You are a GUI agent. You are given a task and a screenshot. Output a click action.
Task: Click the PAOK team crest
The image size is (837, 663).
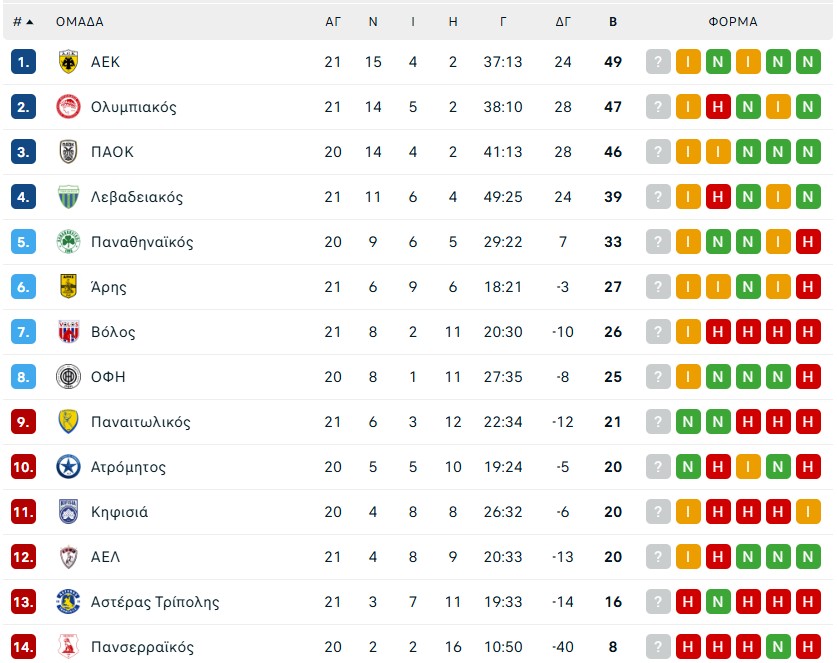pyautogui.click(x=68, y=152)
